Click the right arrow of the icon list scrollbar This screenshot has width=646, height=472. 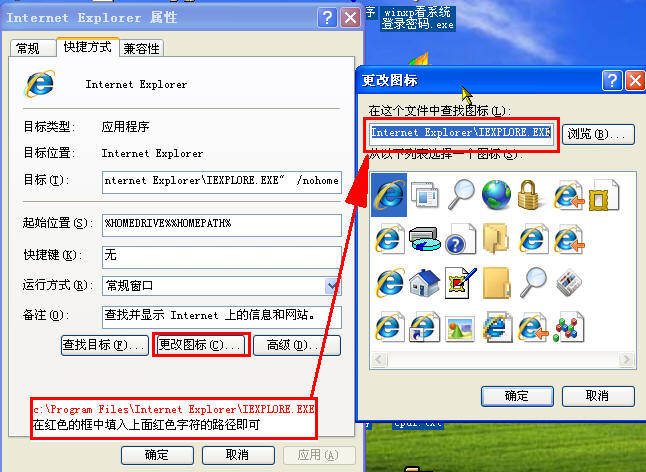coord(627,360)
